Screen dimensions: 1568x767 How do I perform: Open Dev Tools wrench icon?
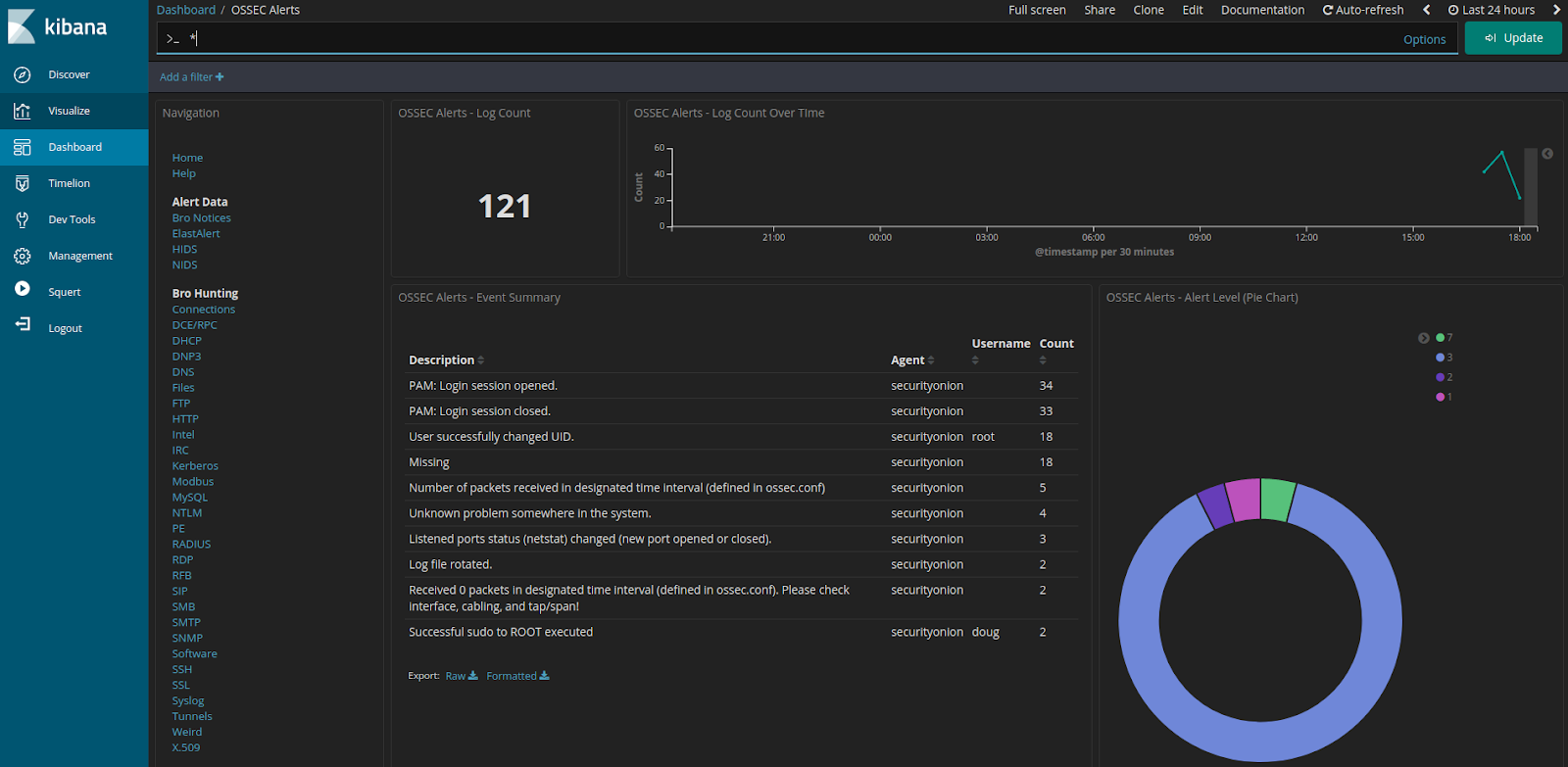click(22, 219)
